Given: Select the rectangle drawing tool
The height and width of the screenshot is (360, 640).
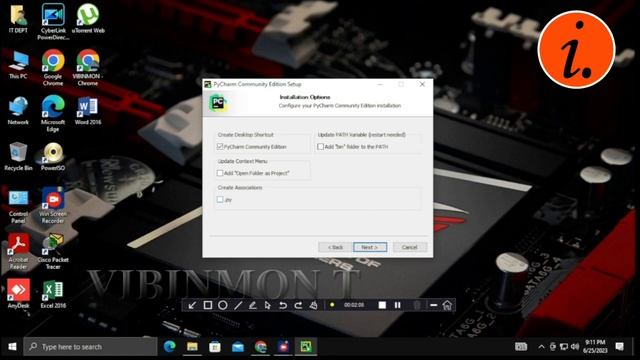Looking at the screenshot, I should click(x=207, y=305).
